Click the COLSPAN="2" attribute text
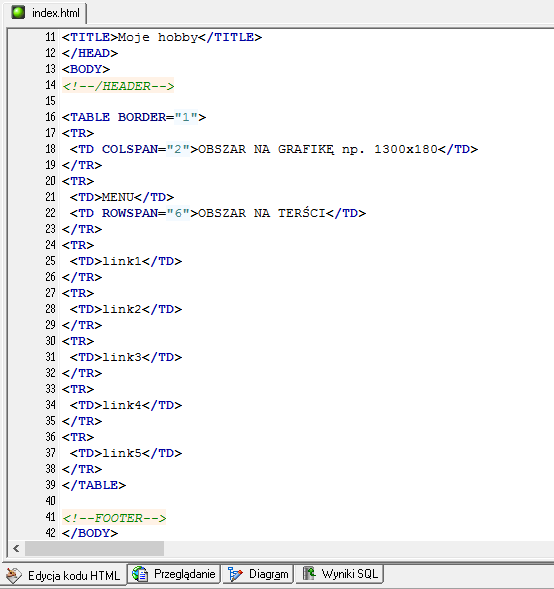Image resolution: width=554 pixels, height=589 pixels. [145, 149]
